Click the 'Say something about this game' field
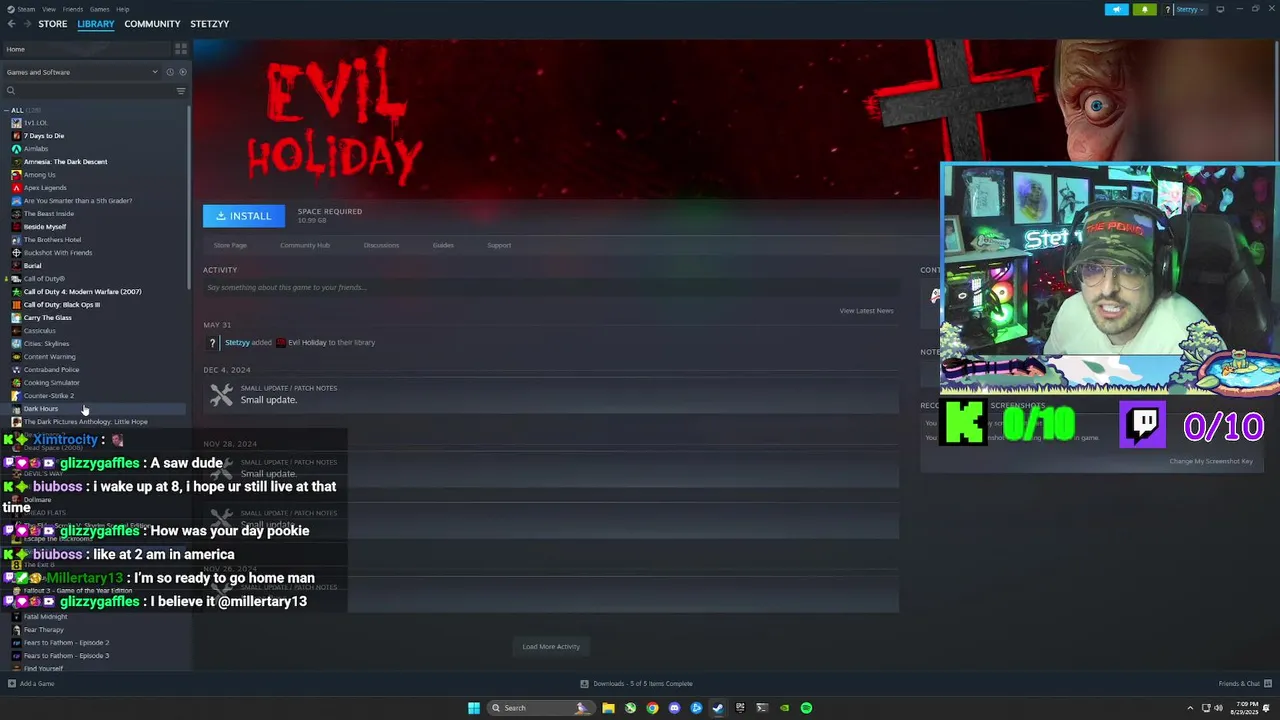Screen dimensions: 1280x720 (551, 288)
